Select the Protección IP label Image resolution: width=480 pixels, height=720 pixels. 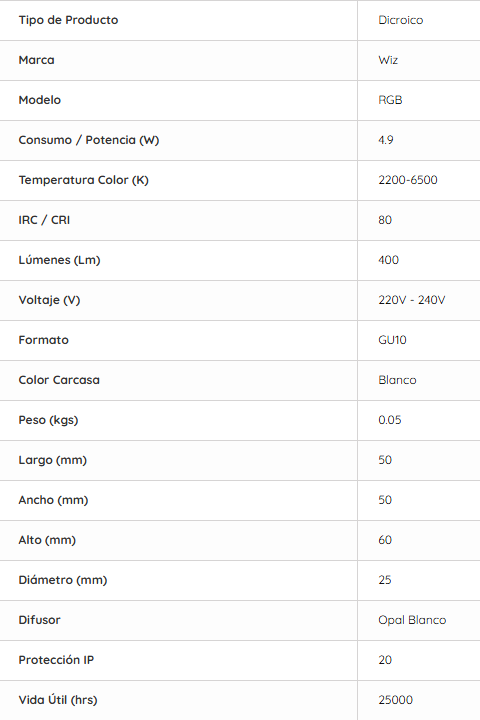pyautogui.click(x=56, y=660)
